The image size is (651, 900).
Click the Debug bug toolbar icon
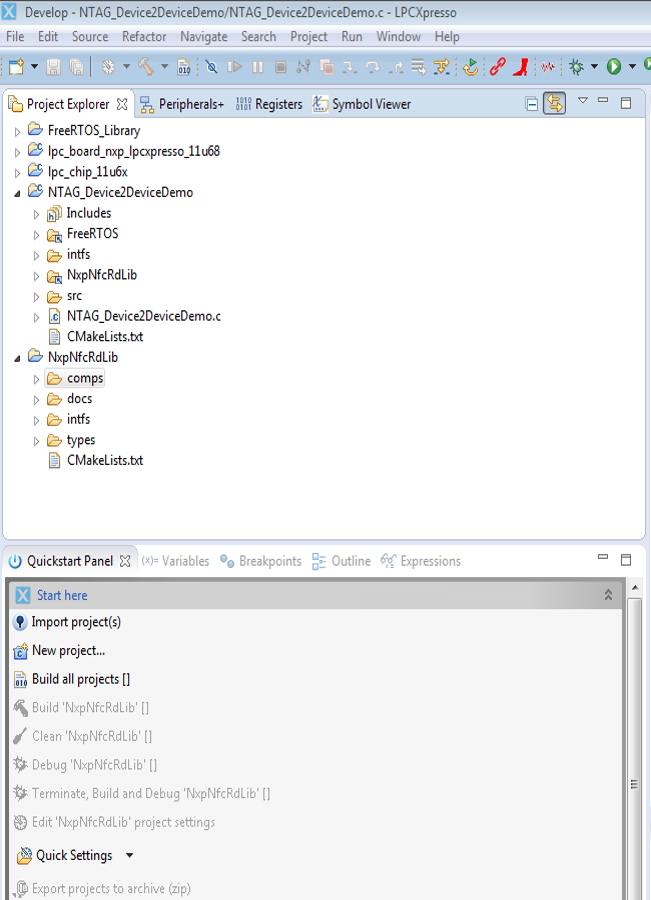coord(576,67)
